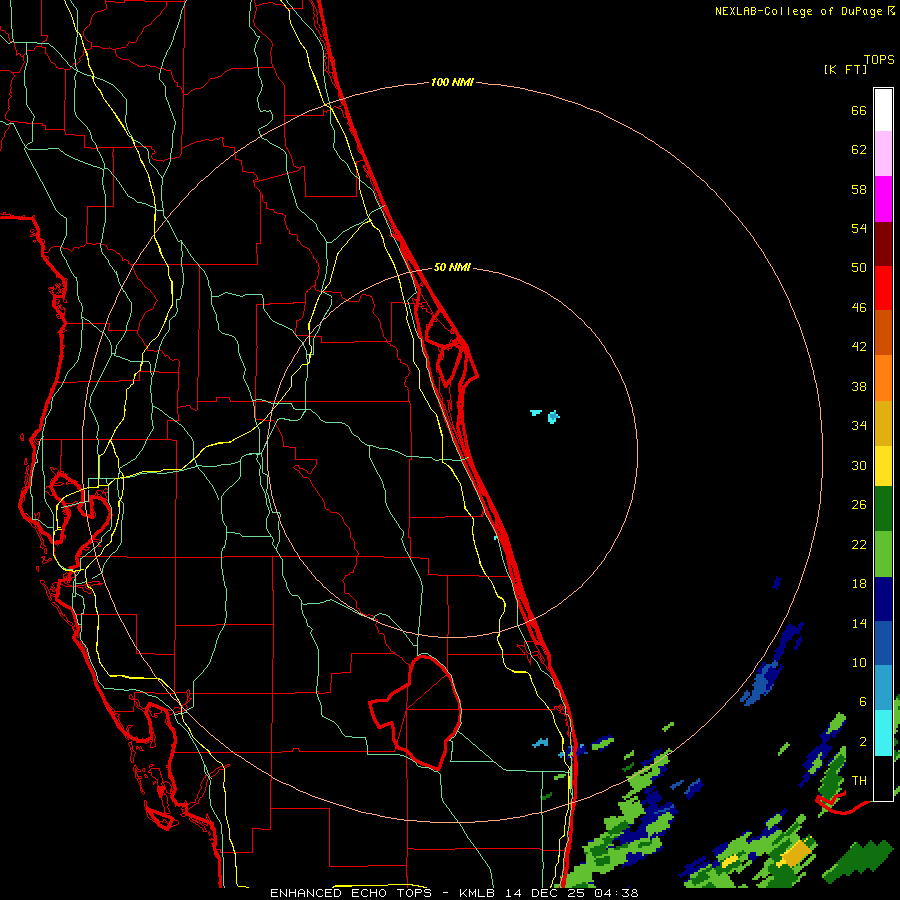Image resolution: width=900 pixels, height=900 pixels.
Task: Click the "14" legend value
Action: (x=859, y=624)
